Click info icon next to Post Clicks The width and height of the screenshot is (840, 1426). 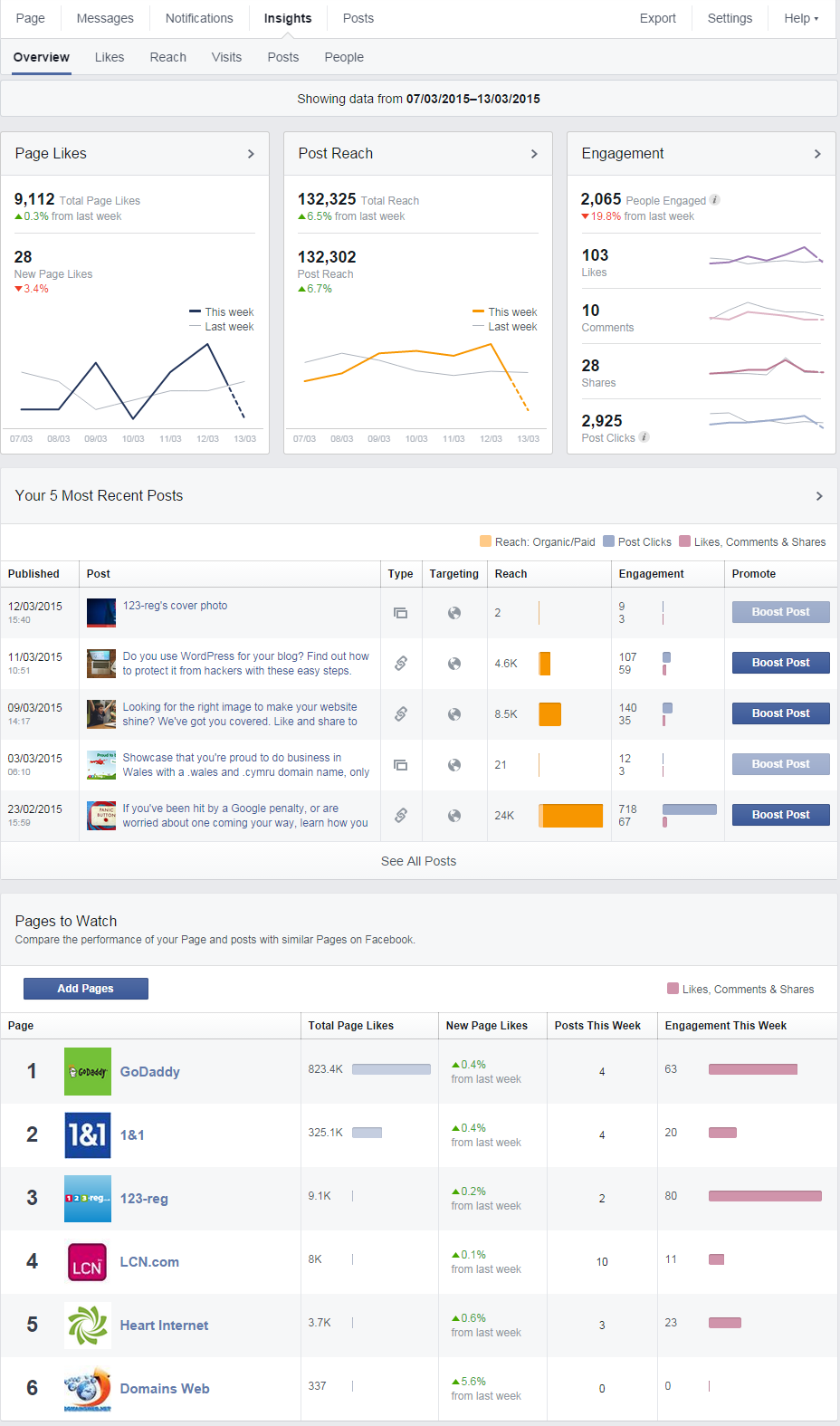pyautogui.click(x=644, y=437)
